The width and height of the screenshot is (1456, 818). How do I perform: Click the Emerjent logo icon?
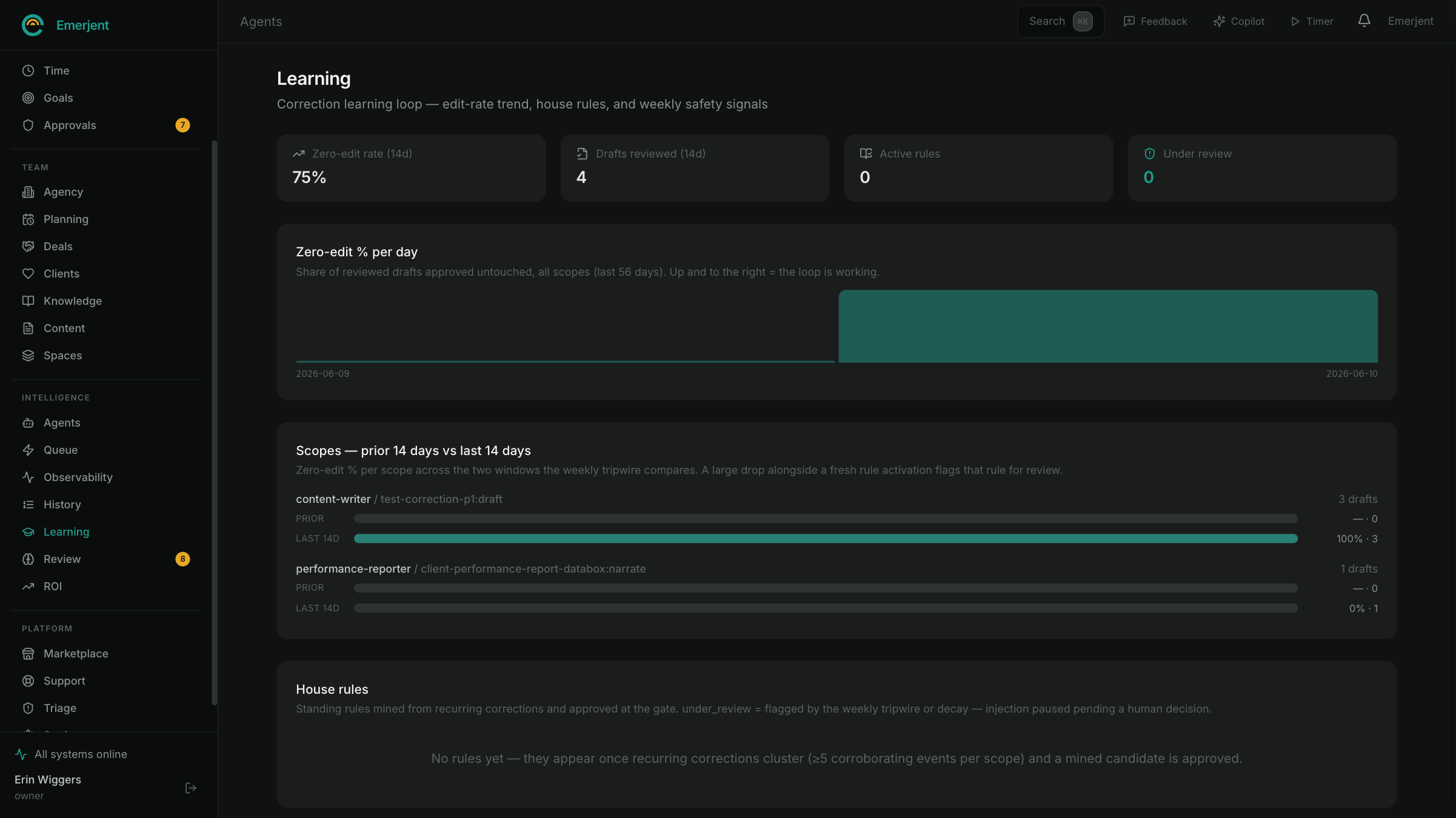click(x=33, y=25)
